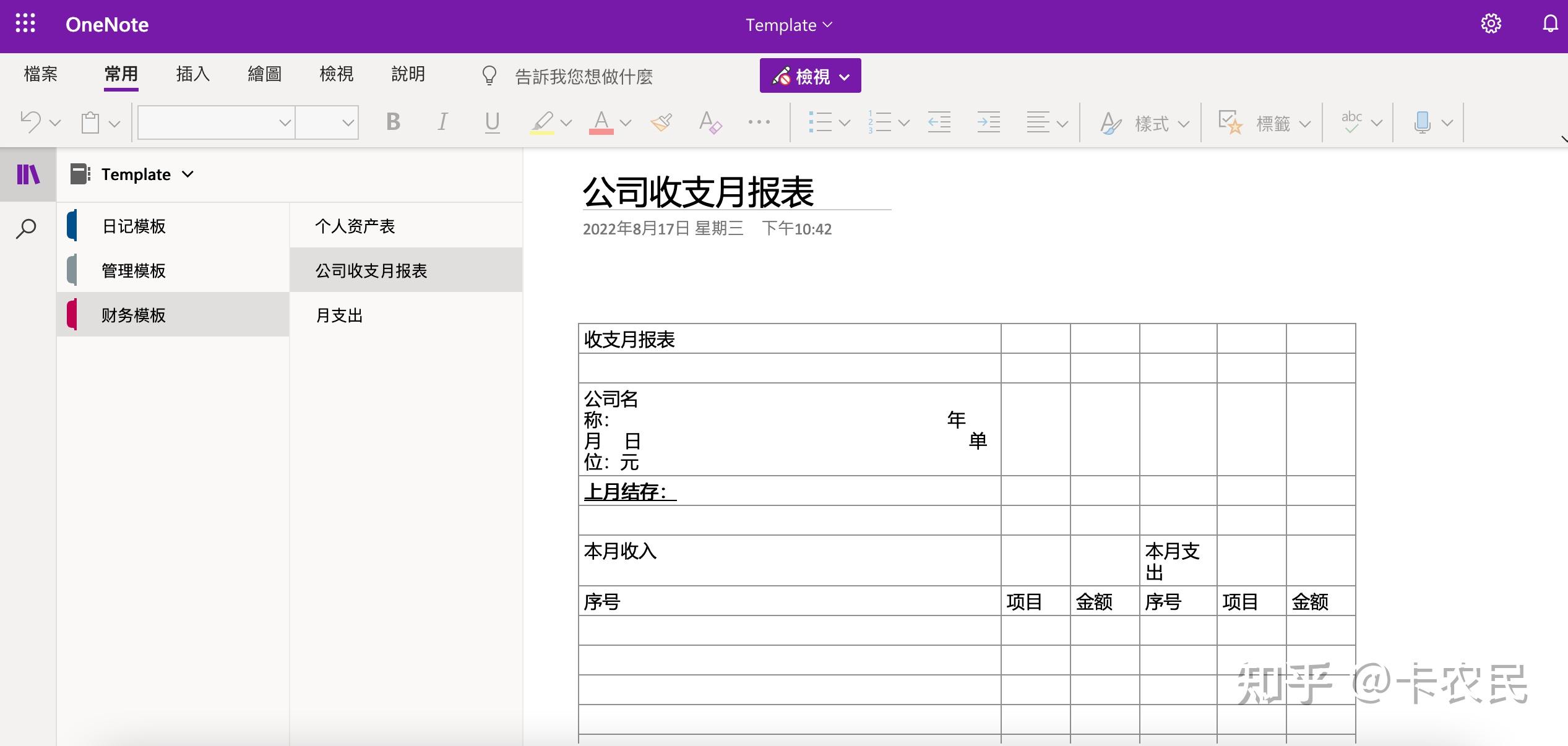Image resolution: width=1568 pixels, height=746 pixels.
Task: Apply bulleted list
Action: pyautogui.click(x=820, y=122)
